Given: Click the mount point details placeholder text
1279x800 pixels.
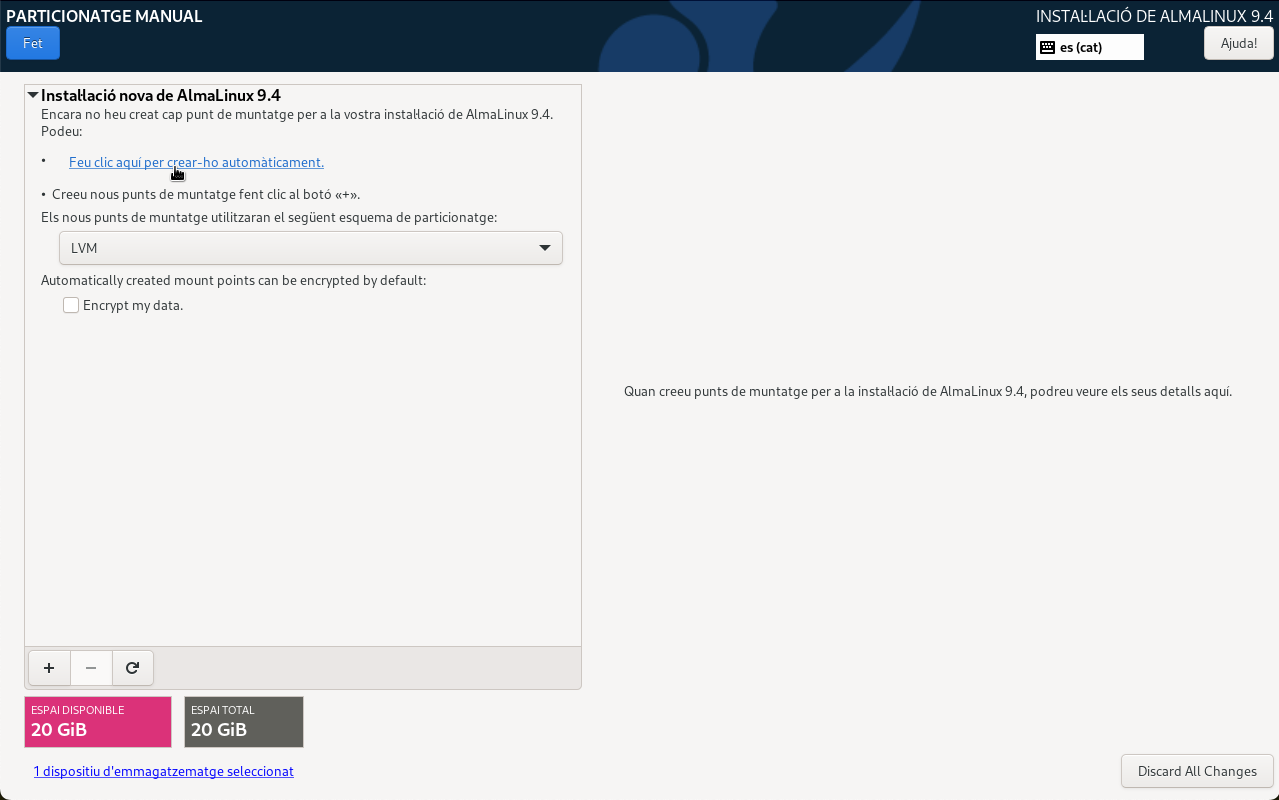Looking at the screenshot, I should click(927, 391).
